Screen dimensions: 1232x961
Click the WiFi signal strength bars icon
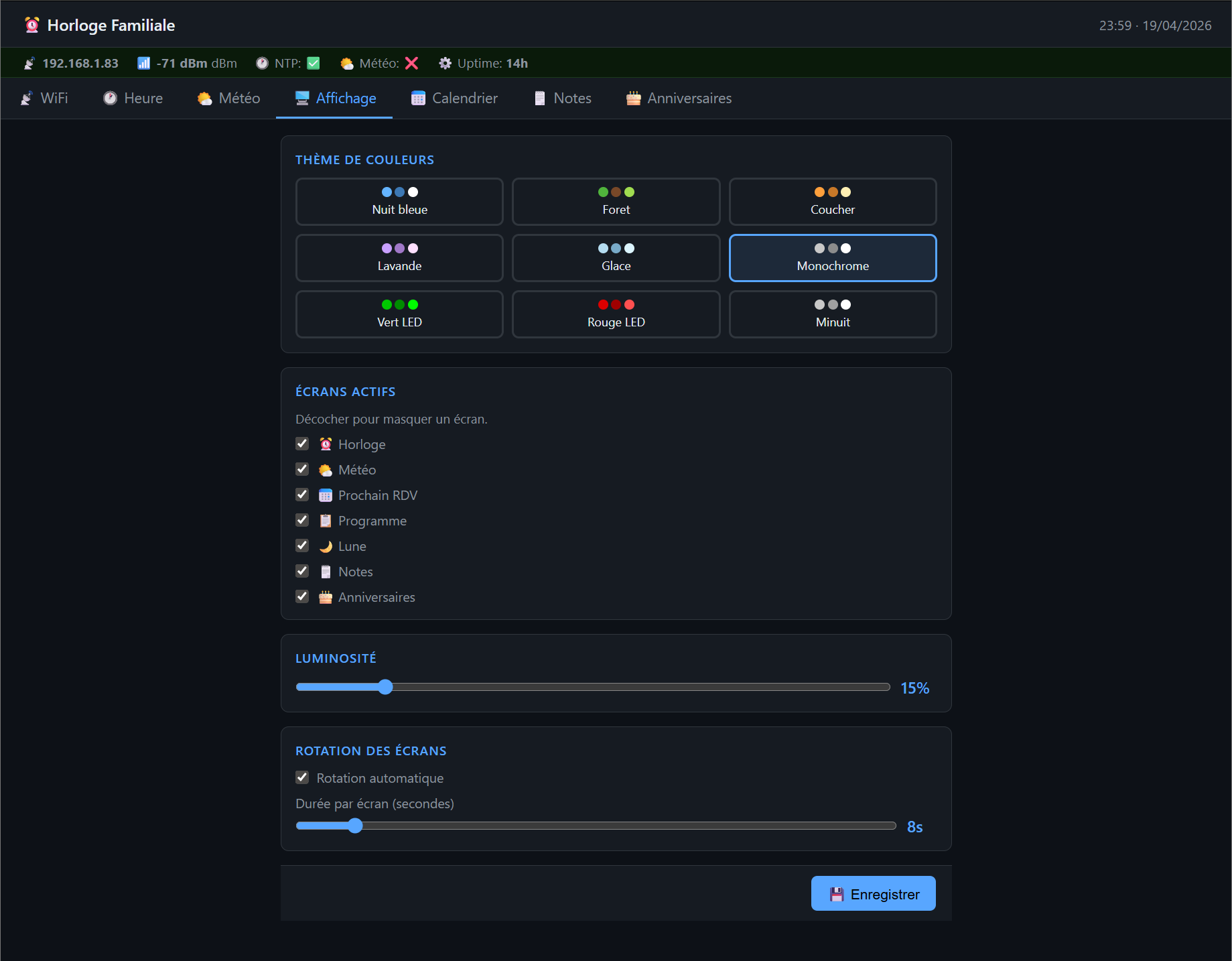[x=143, y=63]
